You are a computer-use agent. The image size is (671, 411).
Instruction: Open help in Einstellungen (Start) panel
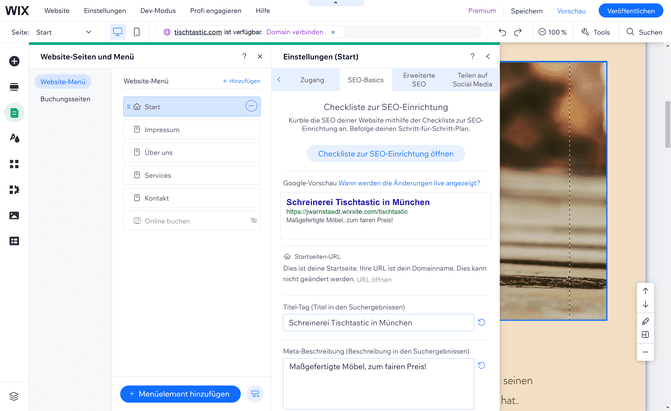coord(472,56)
